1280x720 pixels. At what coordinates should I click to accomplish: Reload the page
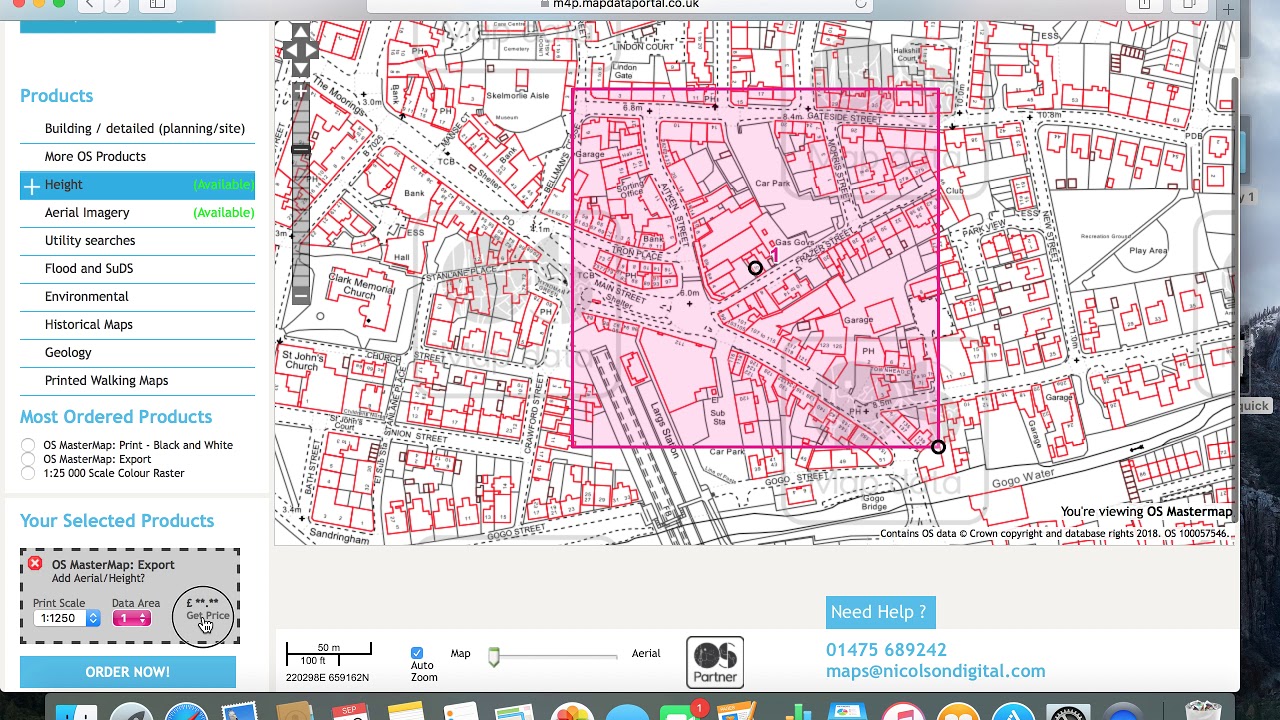click(x=860, y=4)
